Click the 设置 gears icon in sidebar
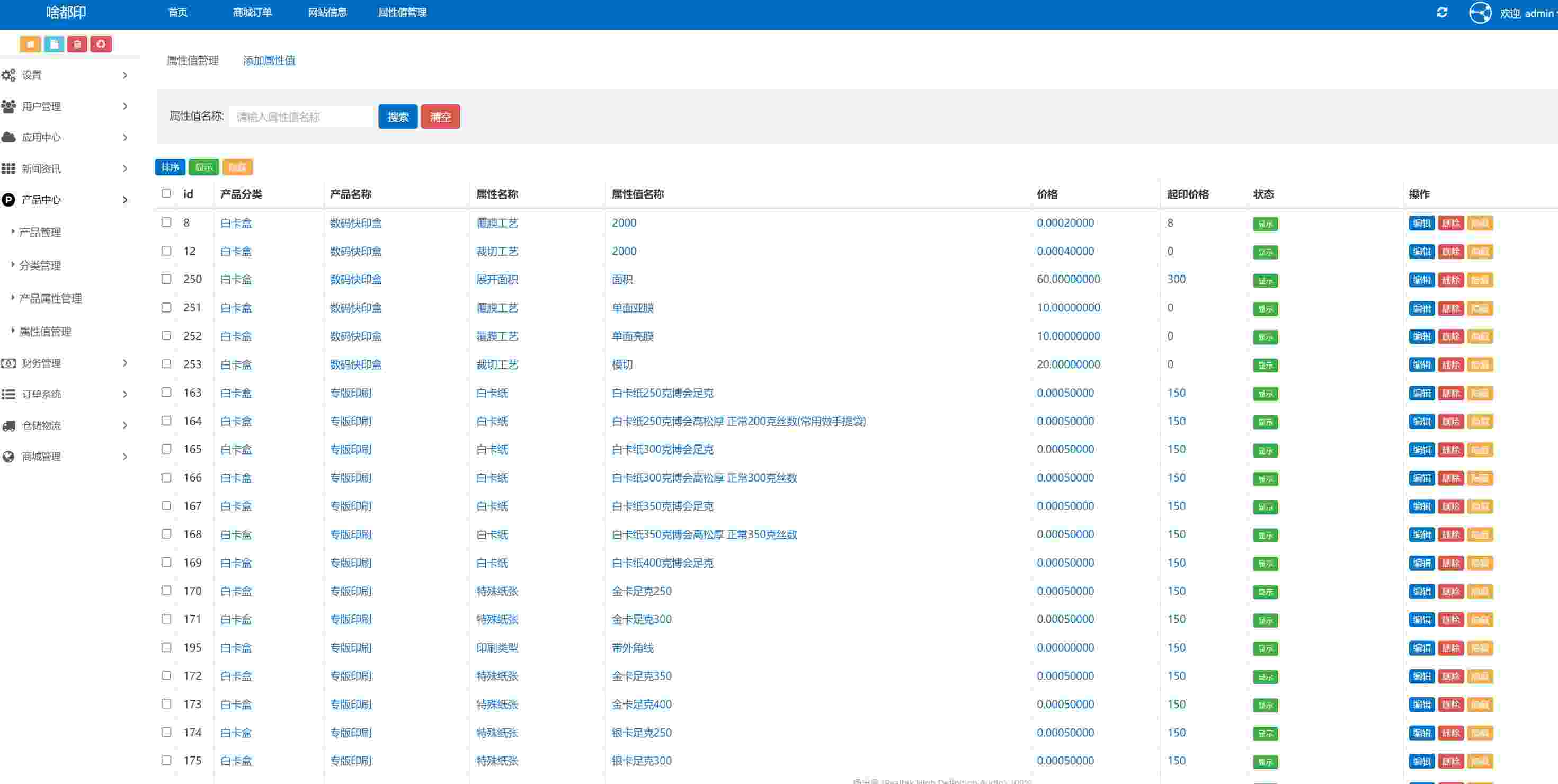Screen dimensions: 1558x784 [x=8, y=75]
